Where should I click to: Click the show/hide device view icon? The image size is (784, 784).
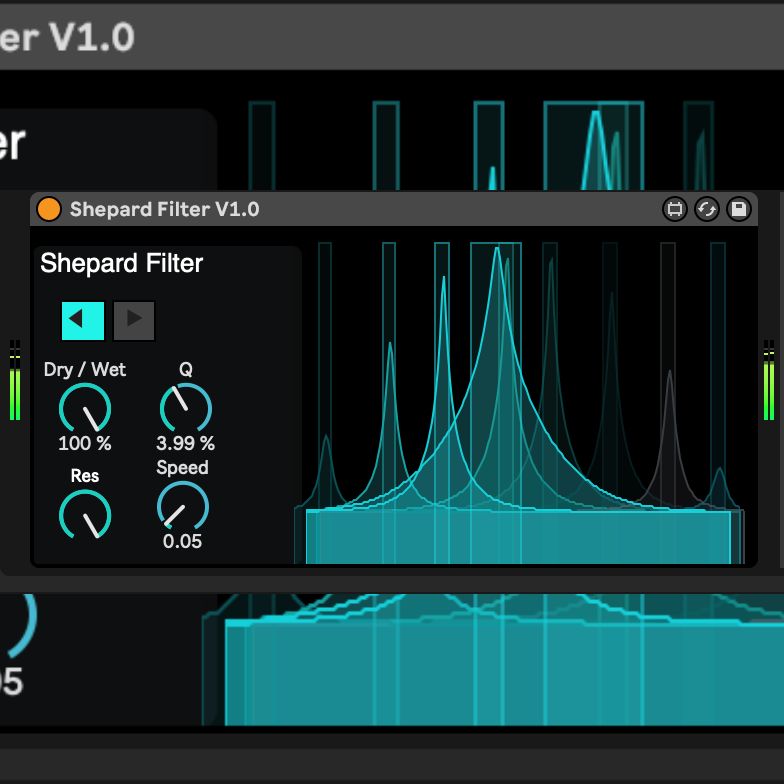coord(675,209)
